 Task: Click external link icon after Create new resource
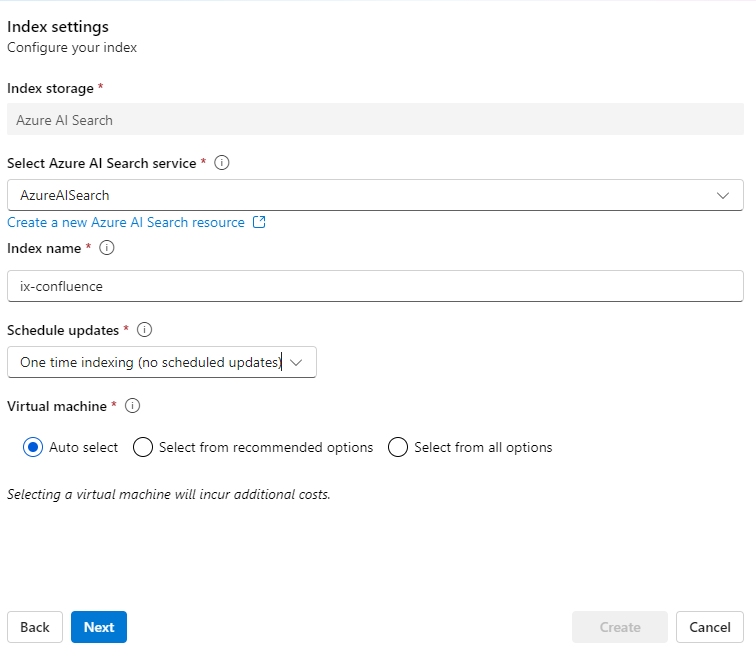[259, 222]
